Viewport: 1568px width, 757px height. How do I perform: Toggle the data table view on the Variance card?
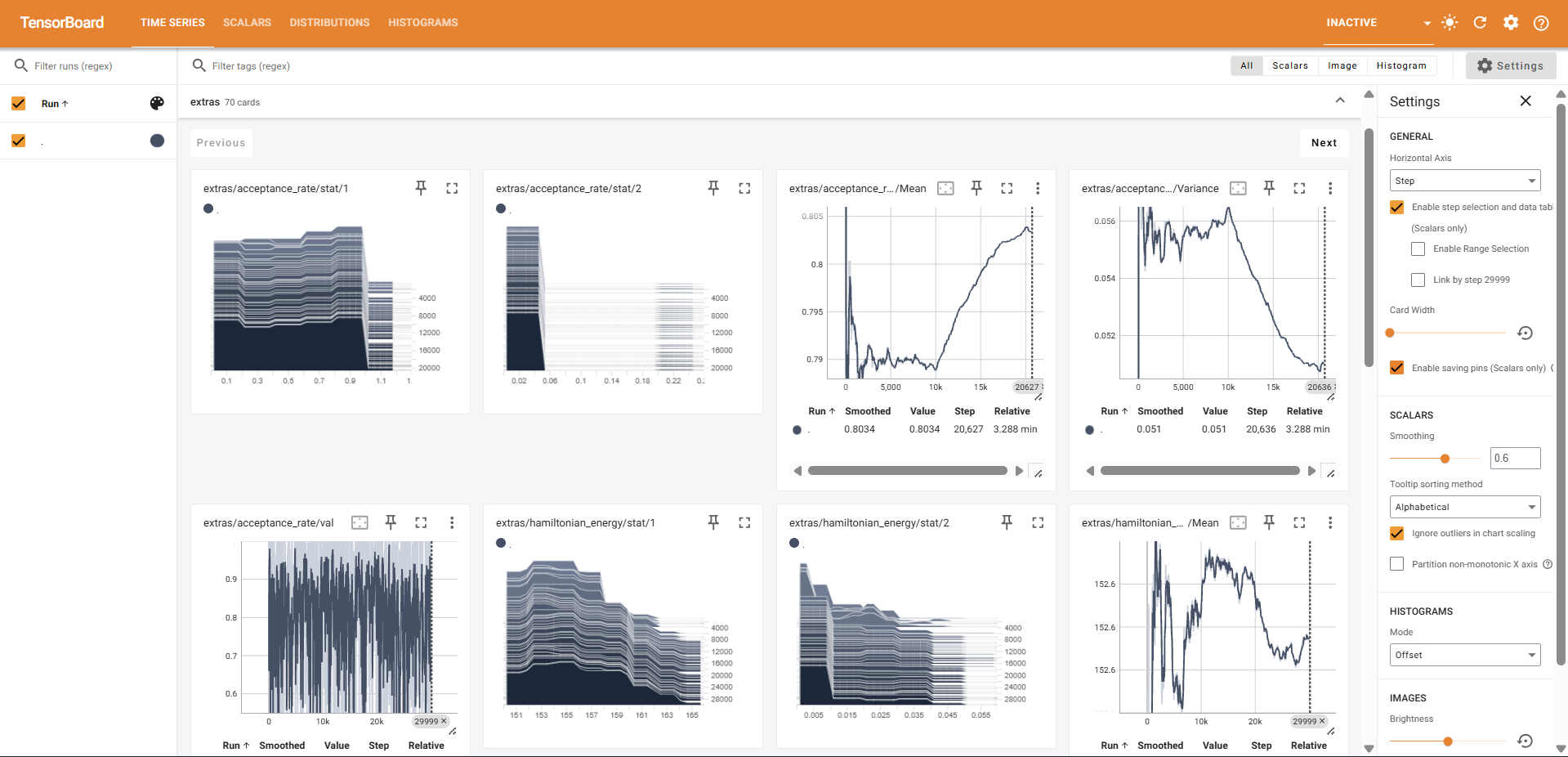pos(1238,188)
